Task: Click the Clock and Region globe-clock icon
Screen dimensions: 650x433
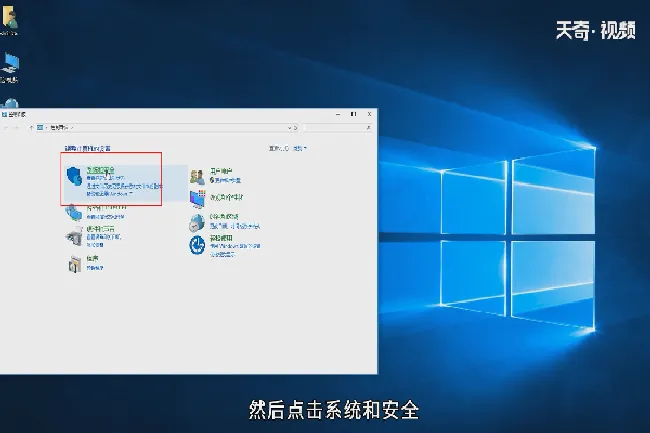Action: (x=197, y=223)
